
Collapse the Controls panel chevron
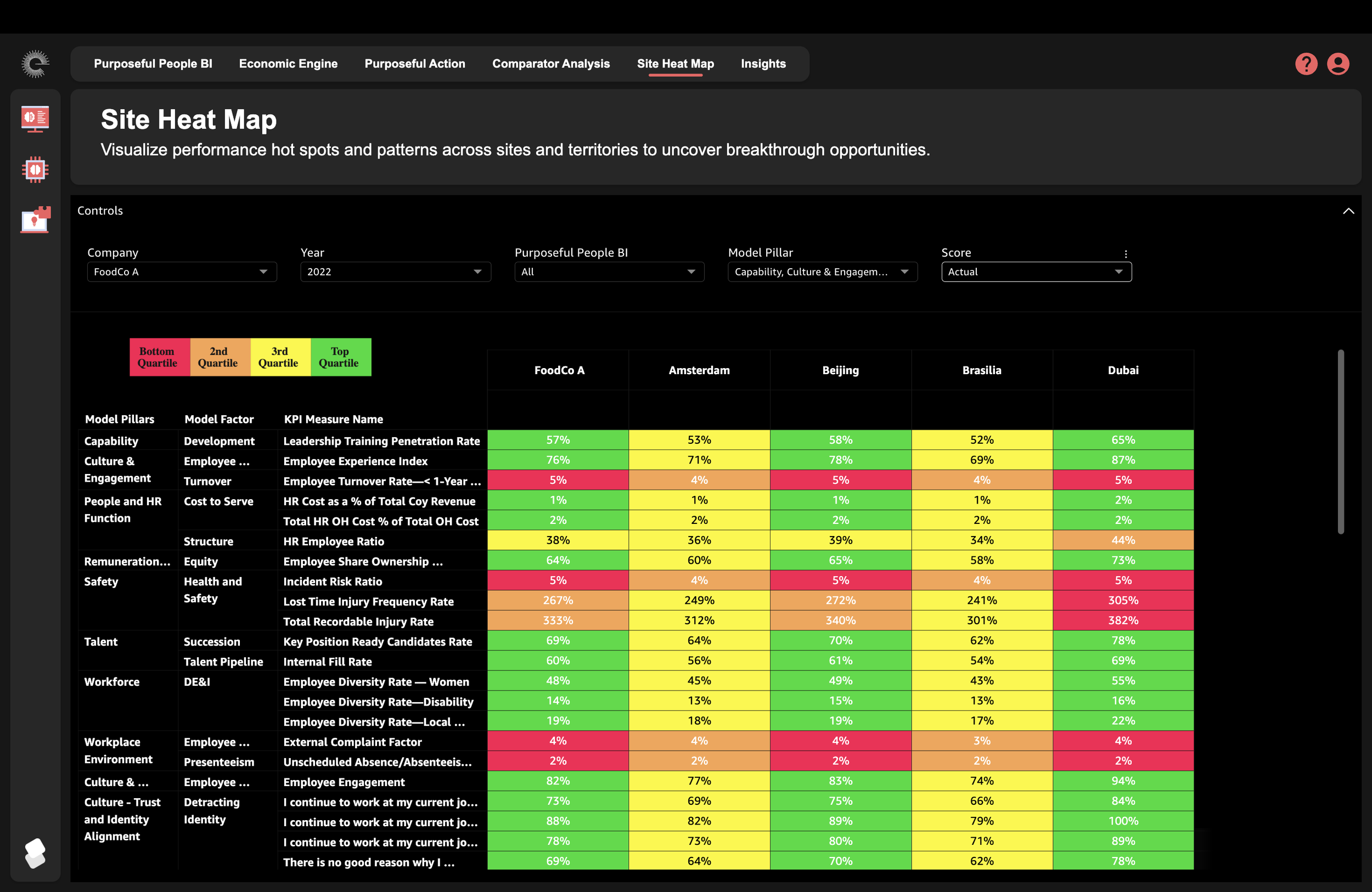[x=1348, y=211]
